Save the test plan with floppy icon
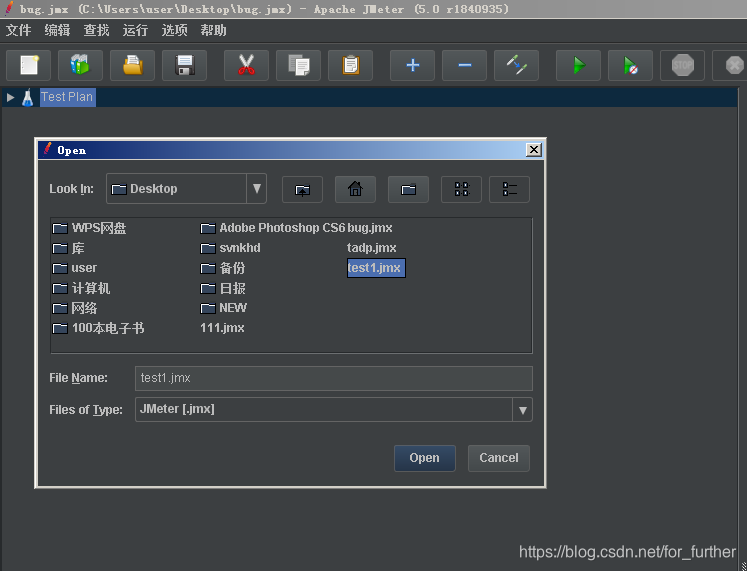This screenshot has height=571, width=747. pos(184,65)
